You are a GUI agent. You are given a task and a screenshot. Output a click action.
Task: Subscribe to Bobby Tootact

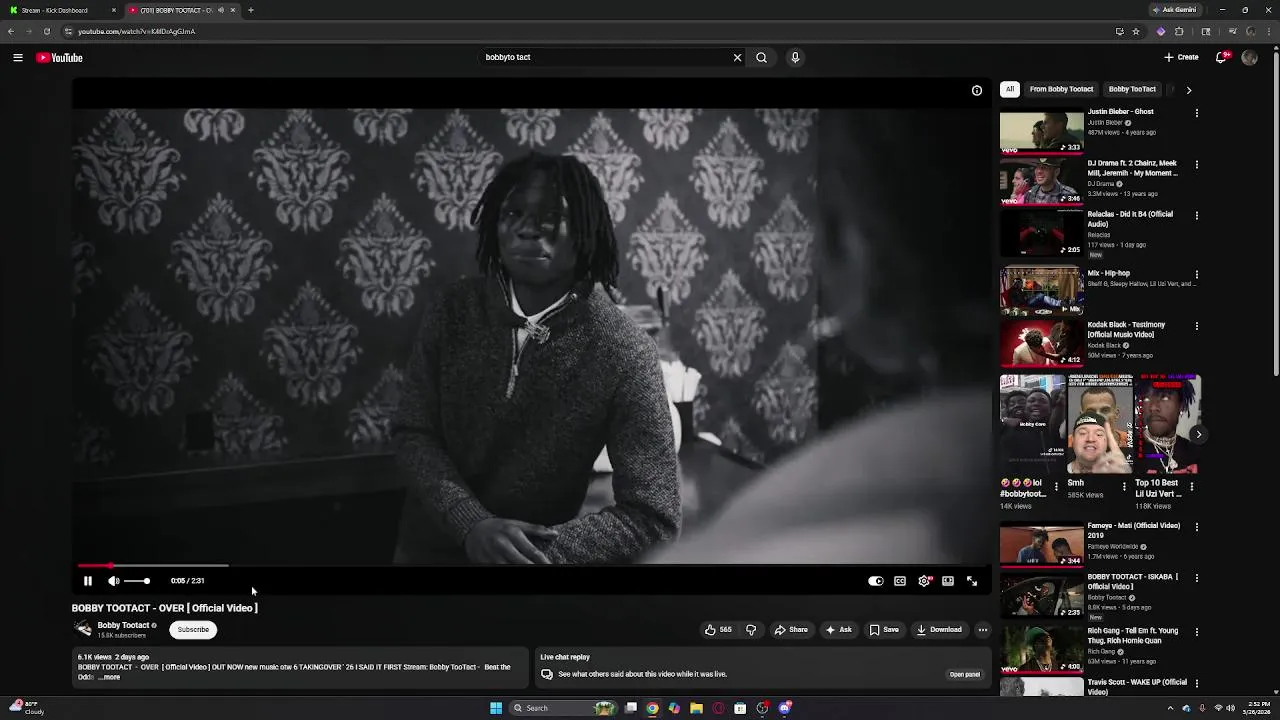193,630
